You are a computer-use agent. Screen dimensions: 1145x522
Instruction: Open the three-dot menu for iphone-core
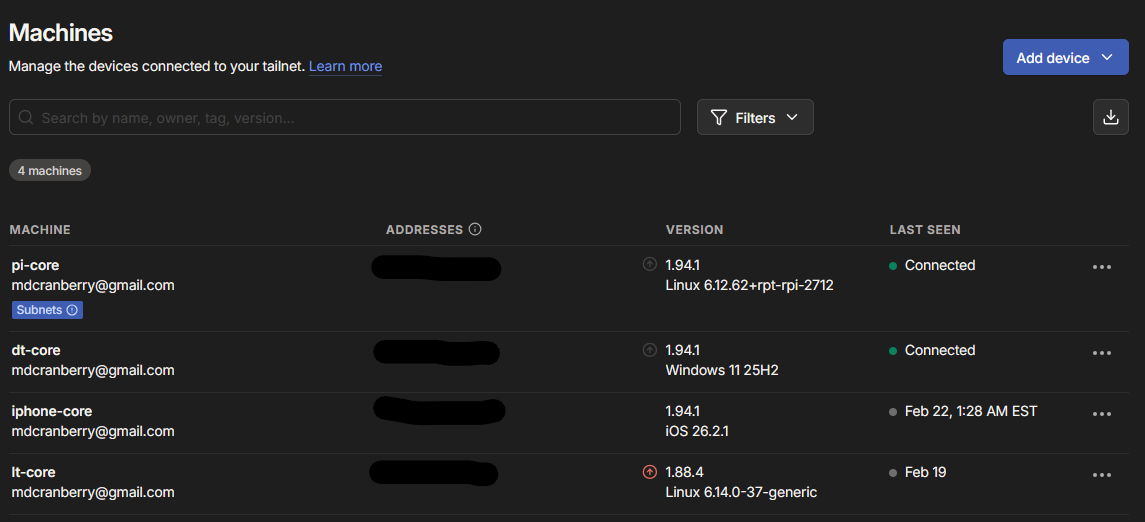[x=1102, y=413]
